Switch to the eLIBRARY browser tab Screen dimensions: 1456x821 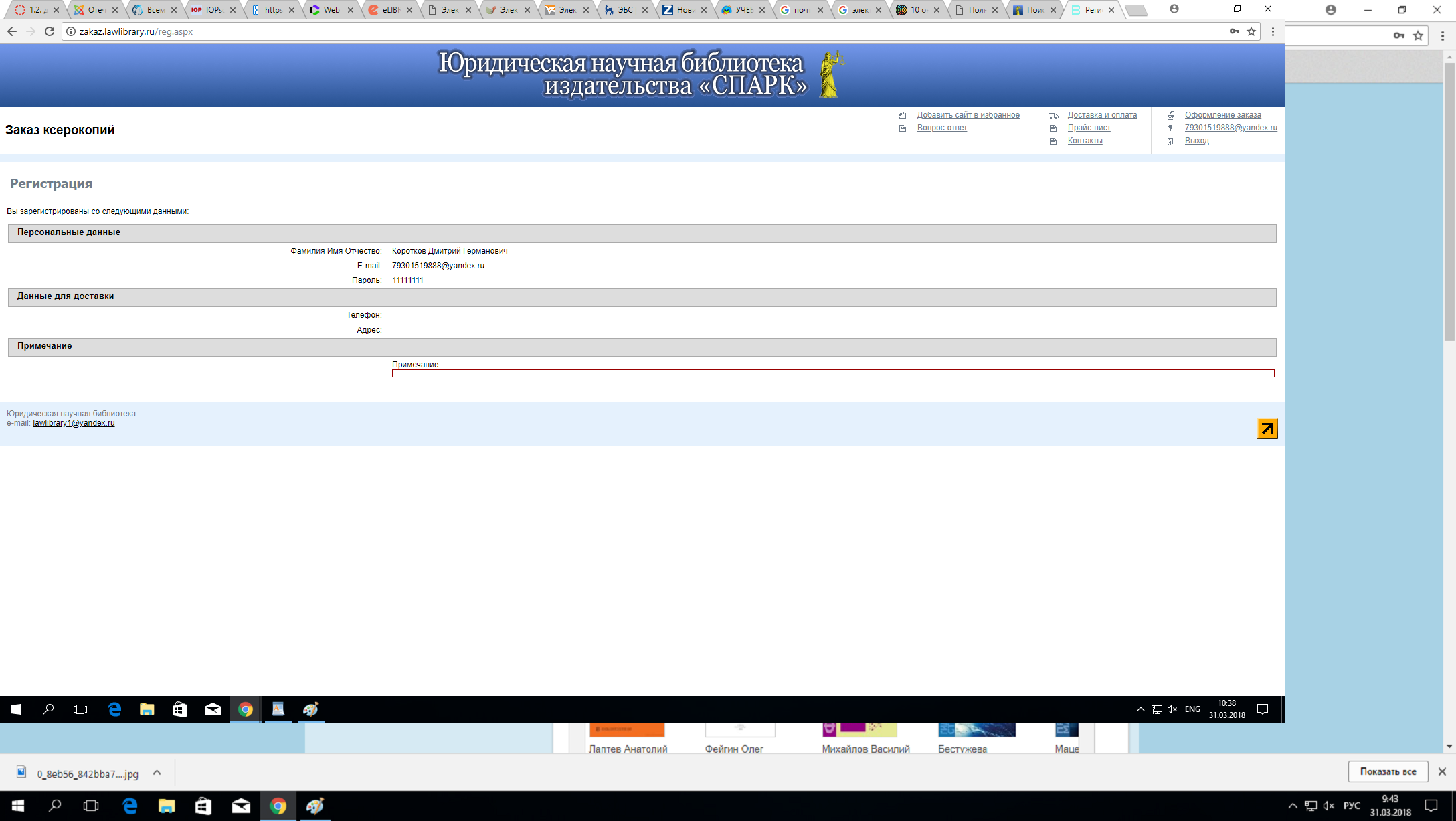pyautogui.click(x=390, y=10)
